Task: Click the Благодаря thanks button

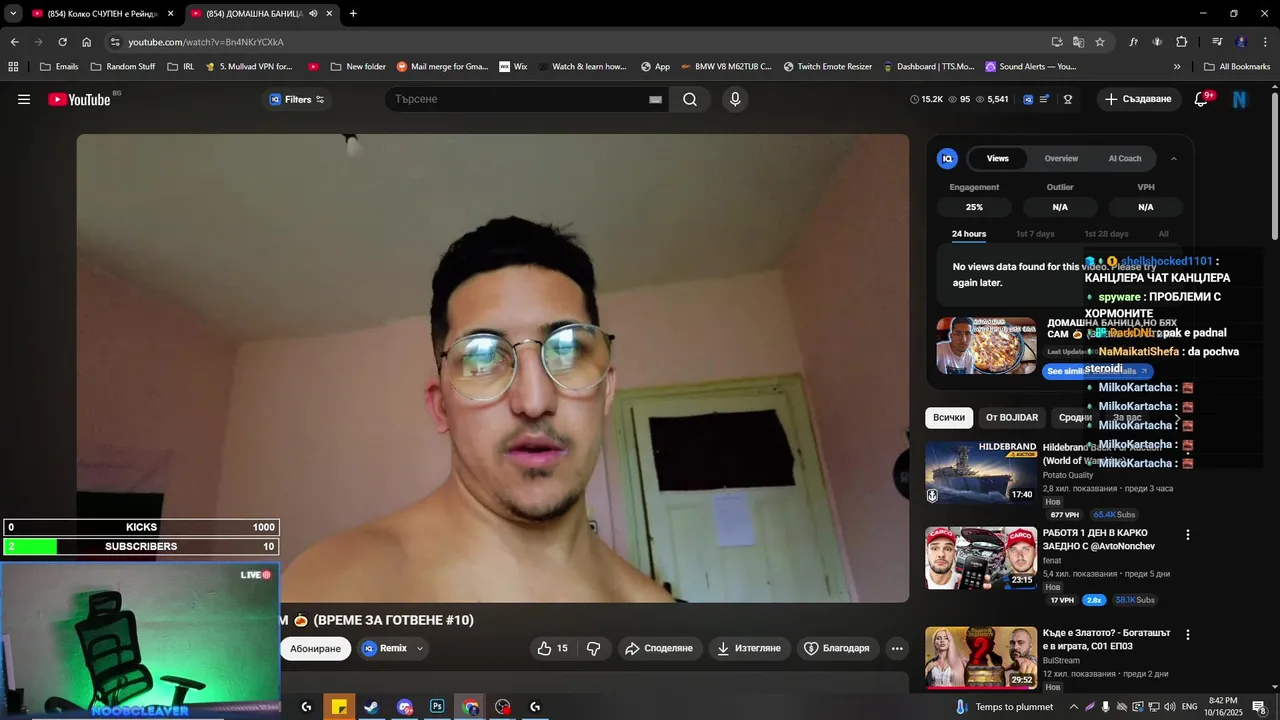Action: click(x=838, y=649)
